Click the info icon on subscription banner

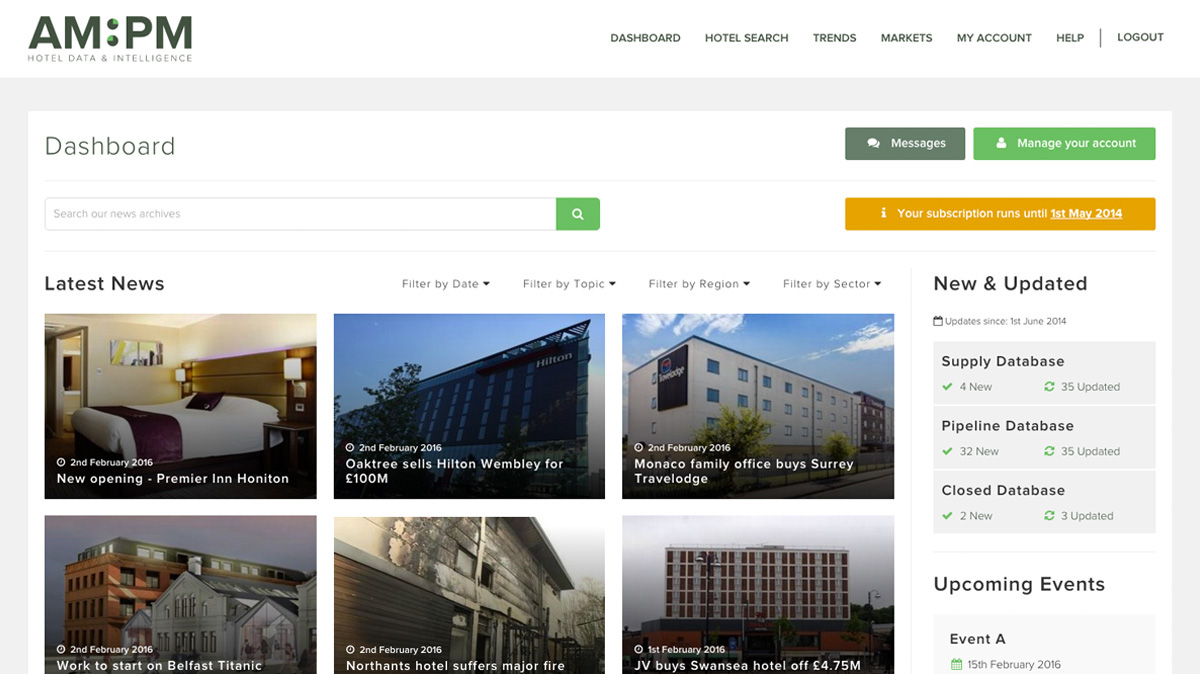click(883, 213)
